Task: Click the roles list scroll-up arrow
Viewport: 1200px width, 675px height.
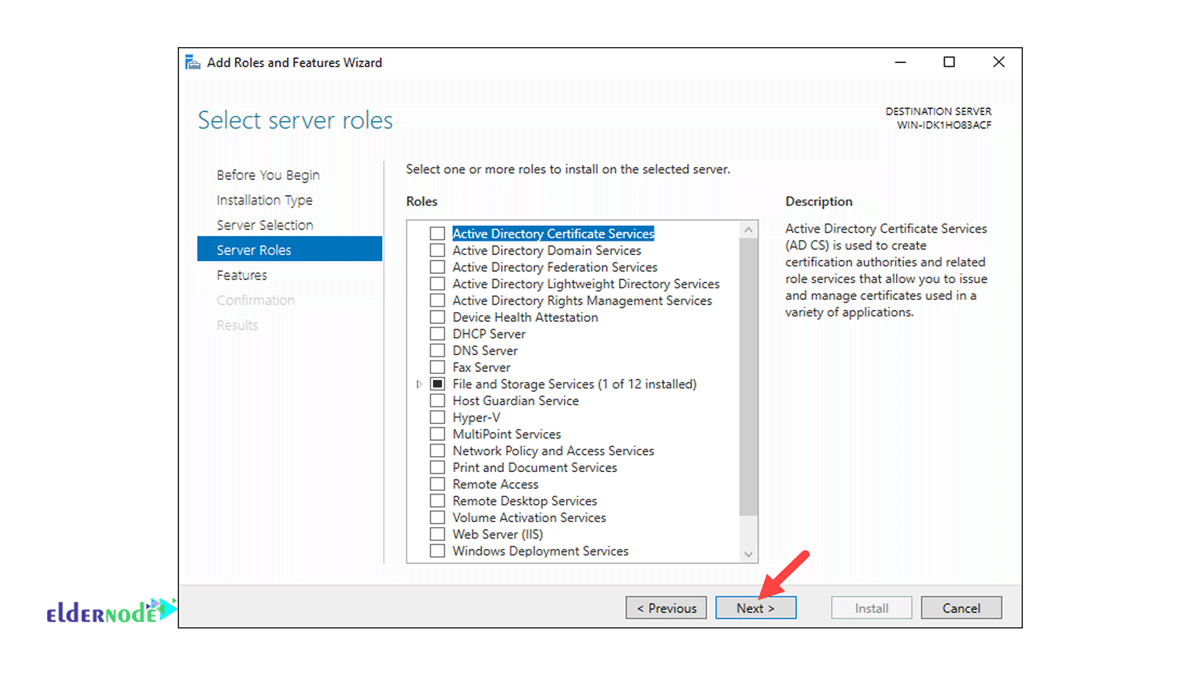Action: 747,228
